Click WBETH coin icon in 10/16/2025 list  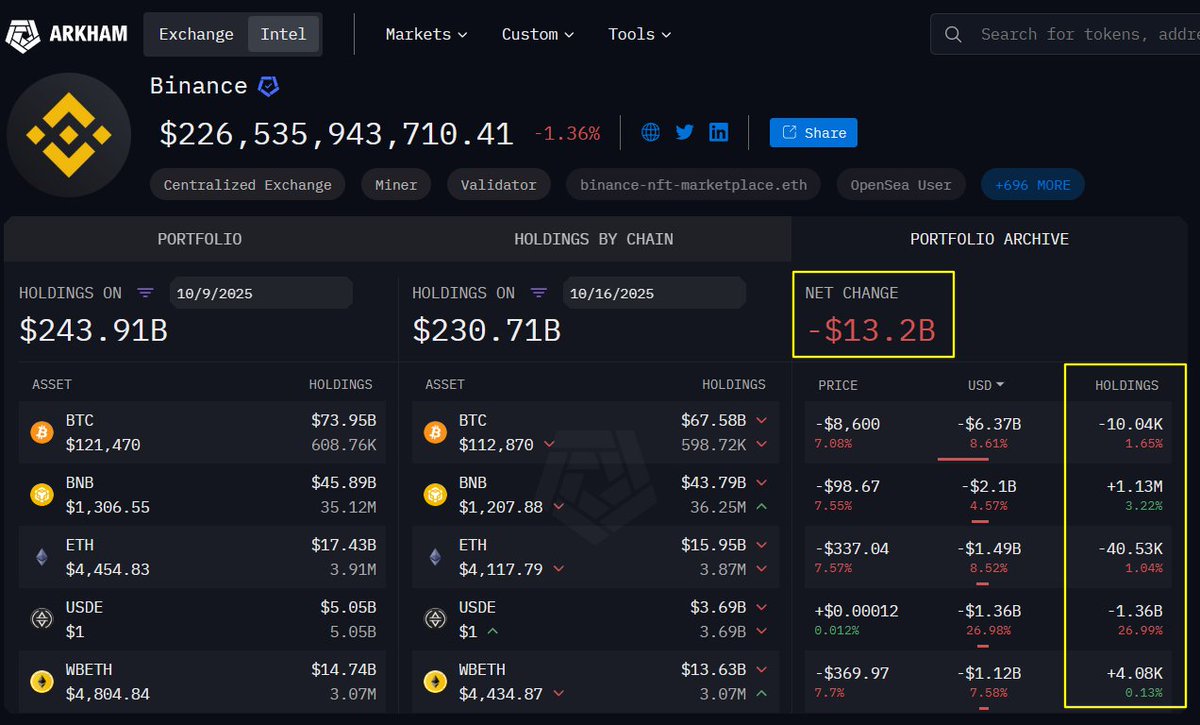(435, 681)
